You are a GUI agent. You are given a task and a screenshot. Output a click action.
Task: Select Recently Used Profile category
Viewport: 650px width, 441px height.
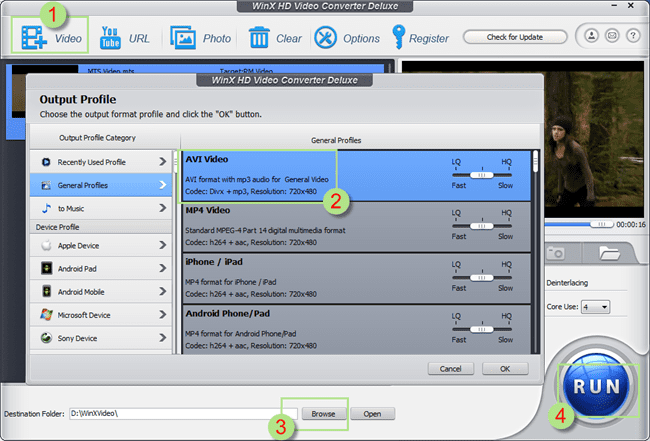(x=101, y=162)
